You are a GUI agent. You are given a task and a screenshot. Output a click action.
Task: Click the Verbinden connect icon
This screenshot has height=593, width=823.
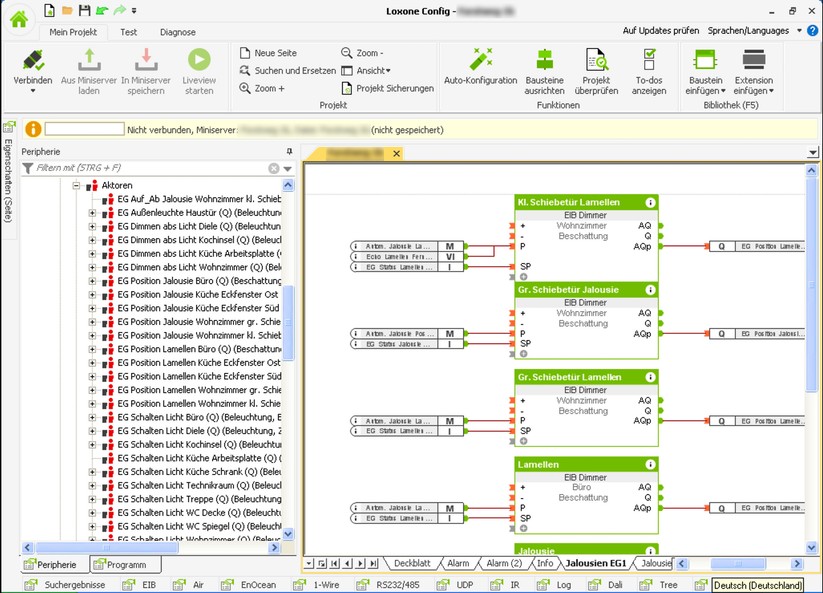tap(33, 60)
